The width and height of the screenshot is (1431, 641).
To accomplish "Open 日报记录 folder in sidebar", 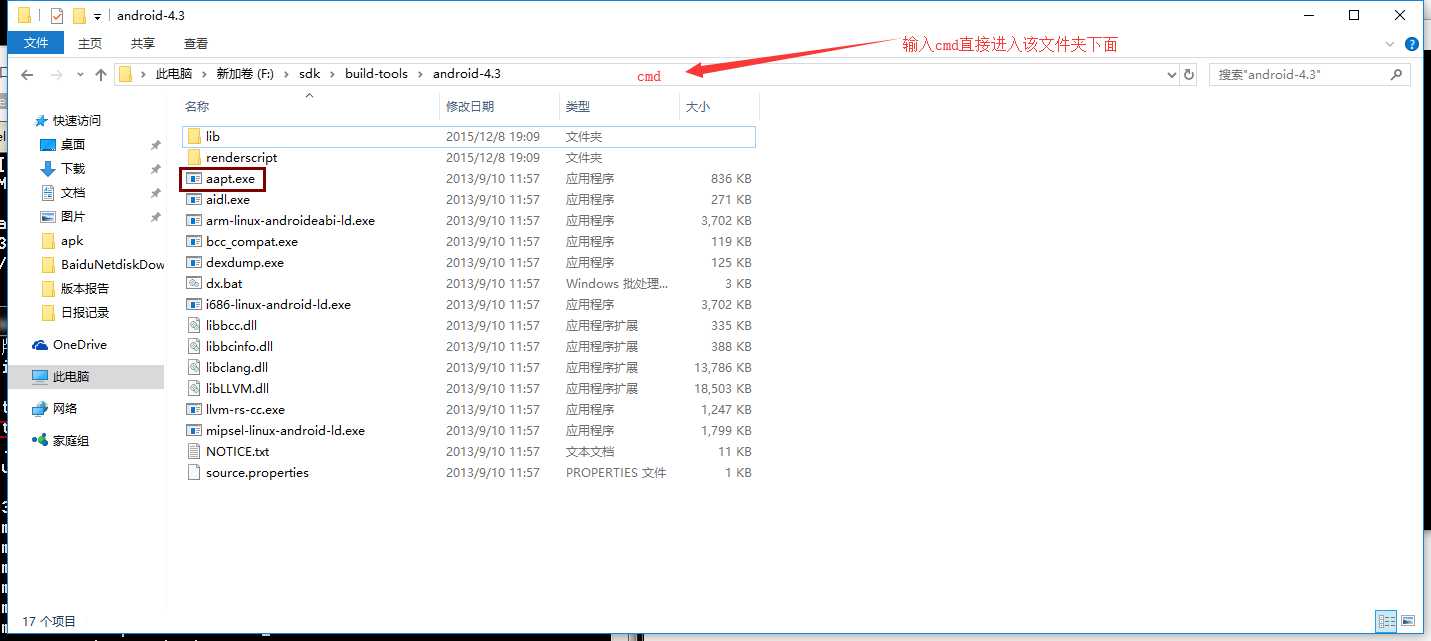I will (x=85, y=312).
